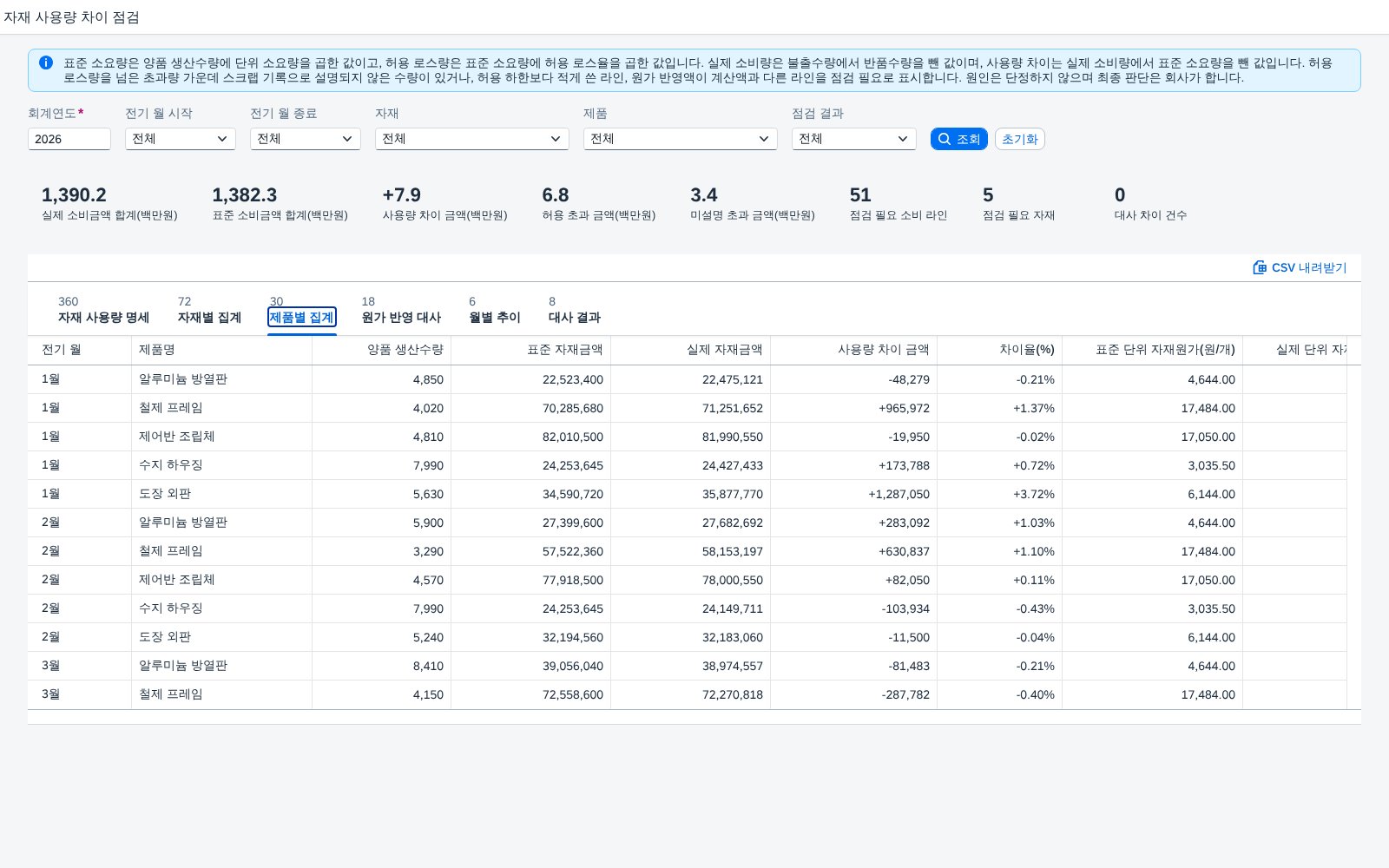
Task: Click the 6.8 허용 초과 금액 value
Action: tap(556, 195)
